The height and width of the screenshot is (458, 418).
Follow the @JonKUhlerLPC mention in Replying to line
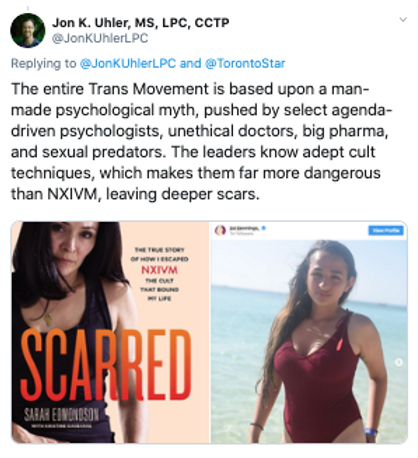point(128,63)
